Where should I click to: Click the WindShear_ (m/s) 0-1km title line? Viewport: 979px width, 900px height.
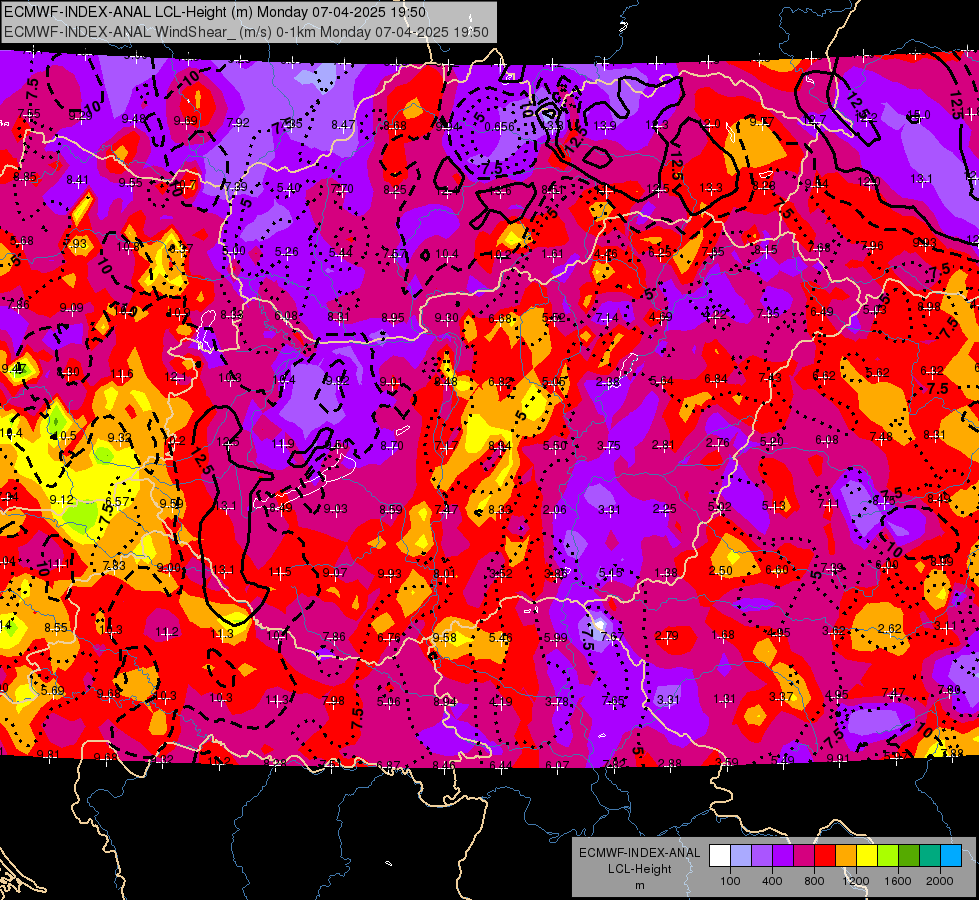[246, 32]
